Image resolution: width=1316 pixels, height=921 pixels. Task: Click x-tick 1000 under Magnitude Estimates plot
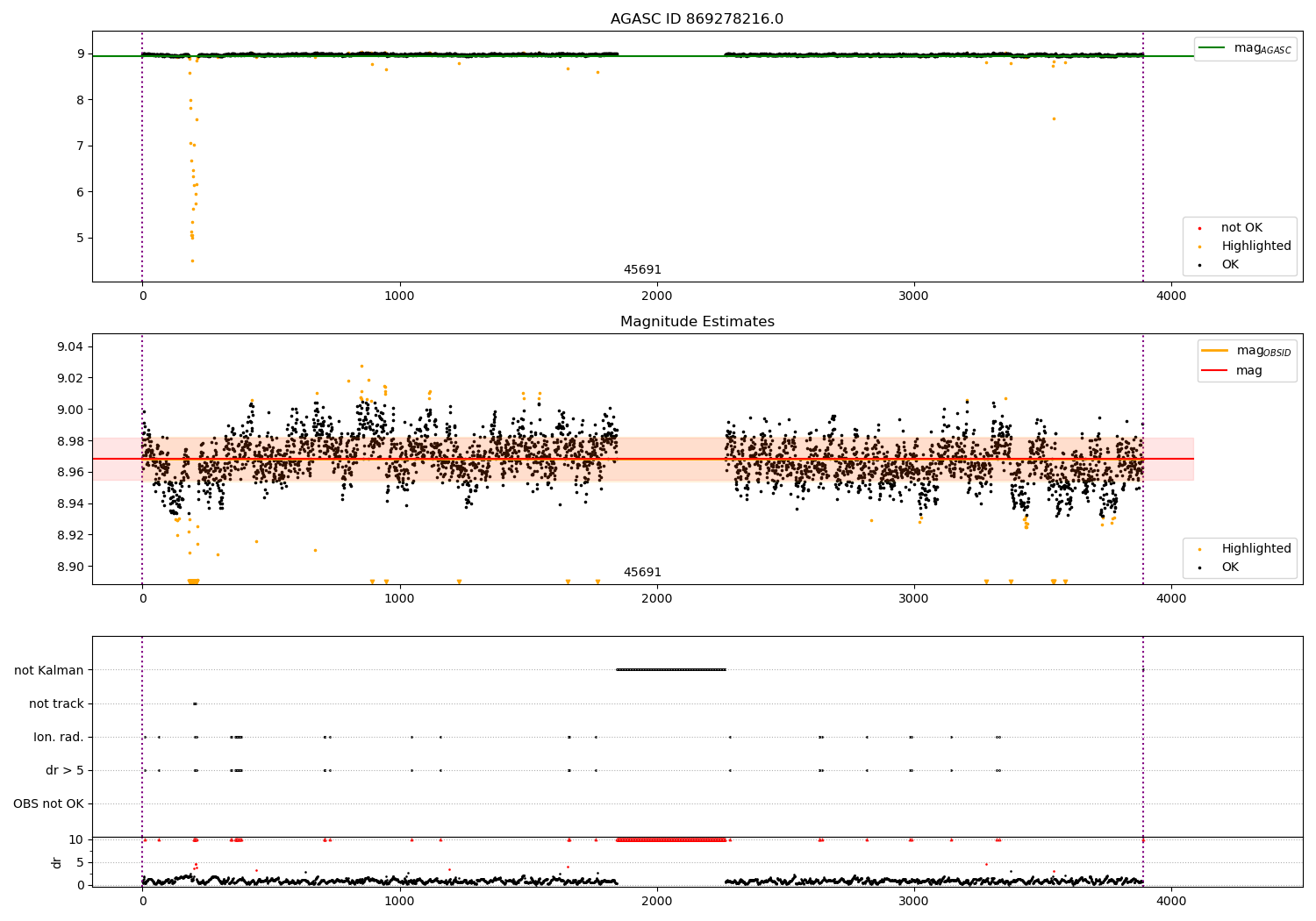pyautogui.click(x=399, y=599)
